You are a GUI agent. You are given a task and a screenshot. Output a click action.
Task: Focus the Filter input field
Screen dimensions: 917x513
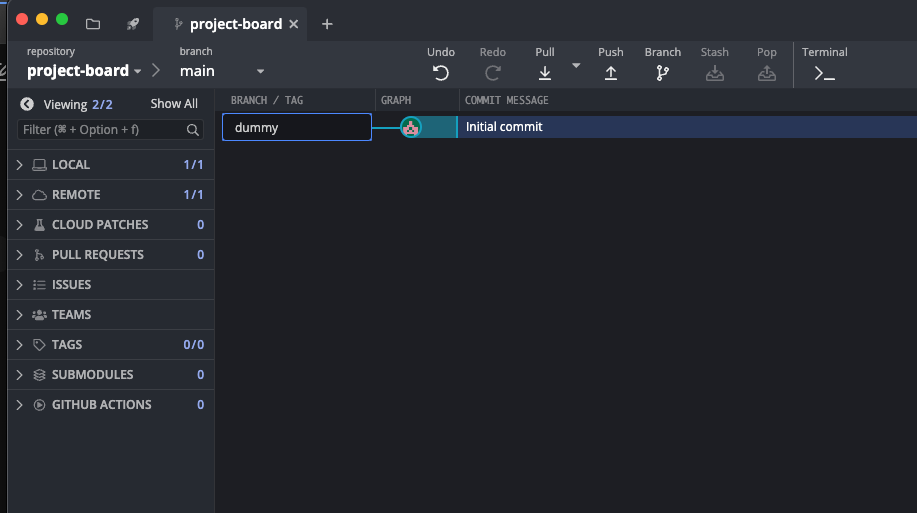(x=110, y=130)
